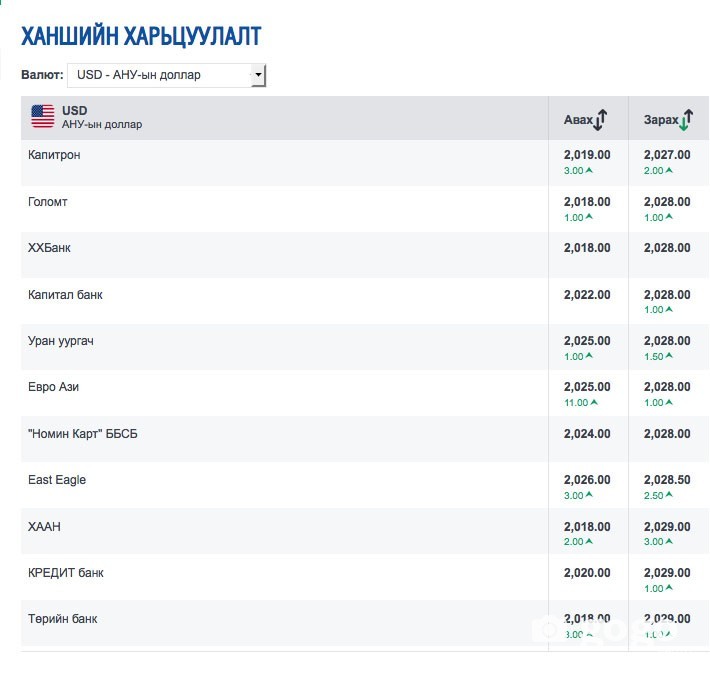Click КРЕДИТ банк buy rate 2,020.00
This screenshot has height=676, width=710.
pyautogui.click(x=587, y=573)
